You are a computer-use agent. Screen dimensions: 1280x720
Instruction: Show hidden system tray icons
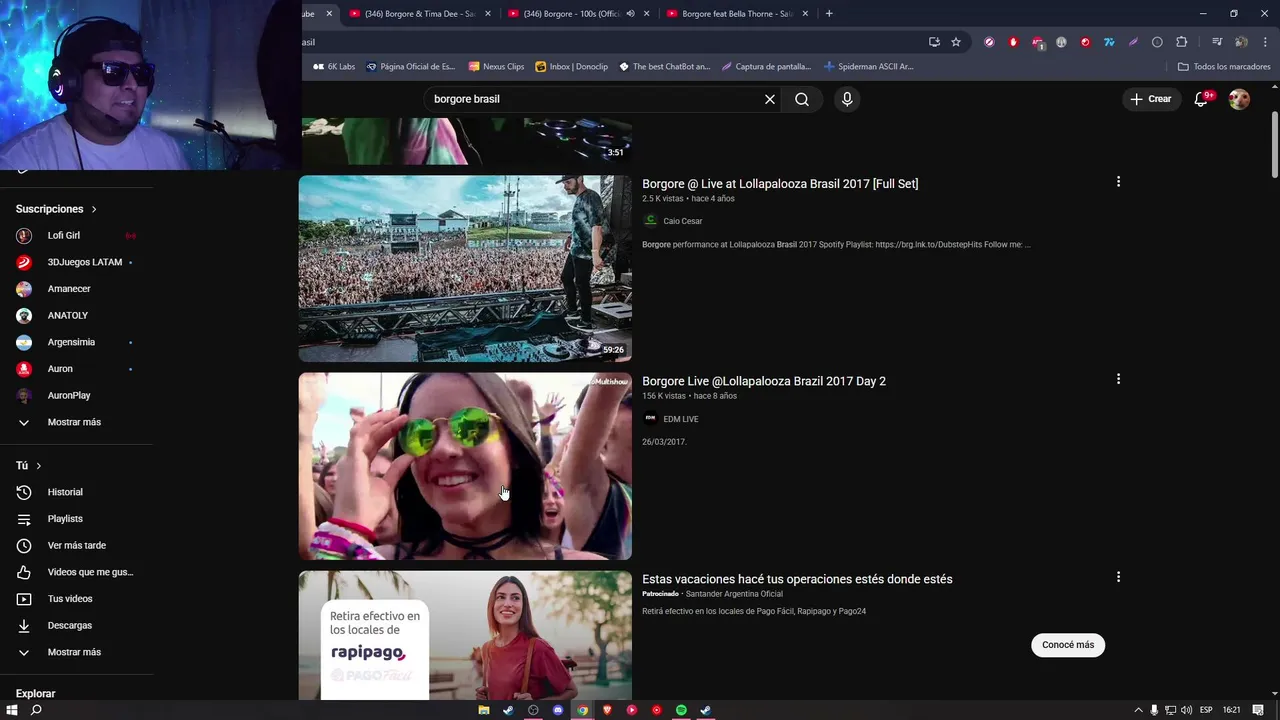tap(1139, 710)
